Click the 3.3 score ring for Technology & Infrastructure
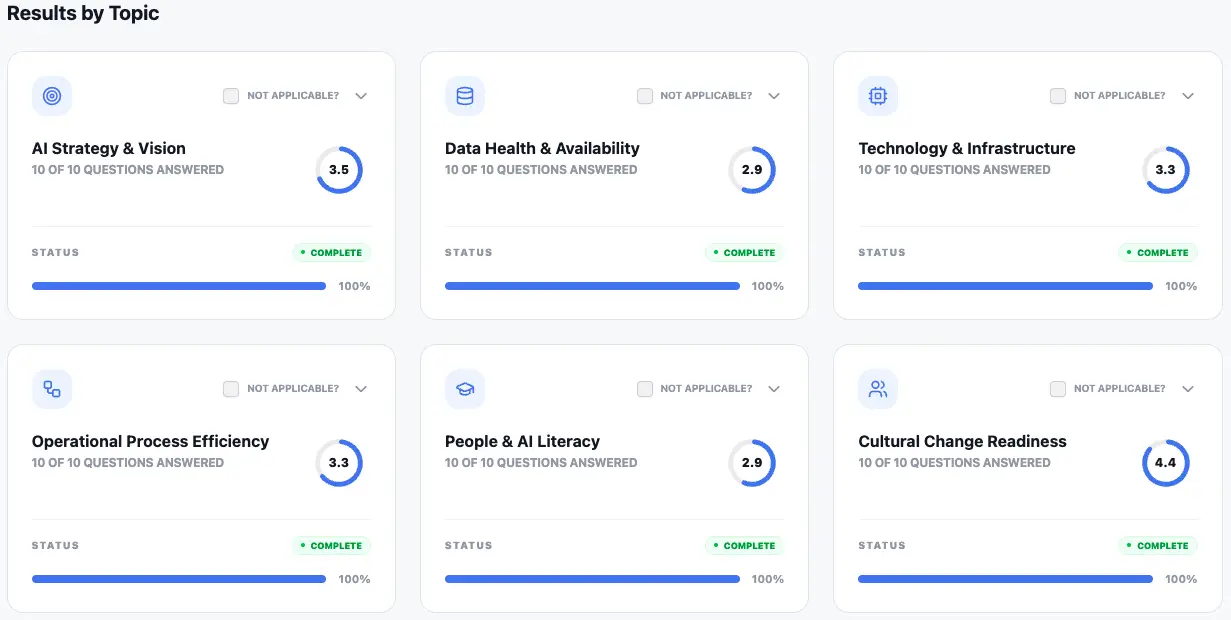This screenshot has height=620, width=1231. coord(1166,170)
